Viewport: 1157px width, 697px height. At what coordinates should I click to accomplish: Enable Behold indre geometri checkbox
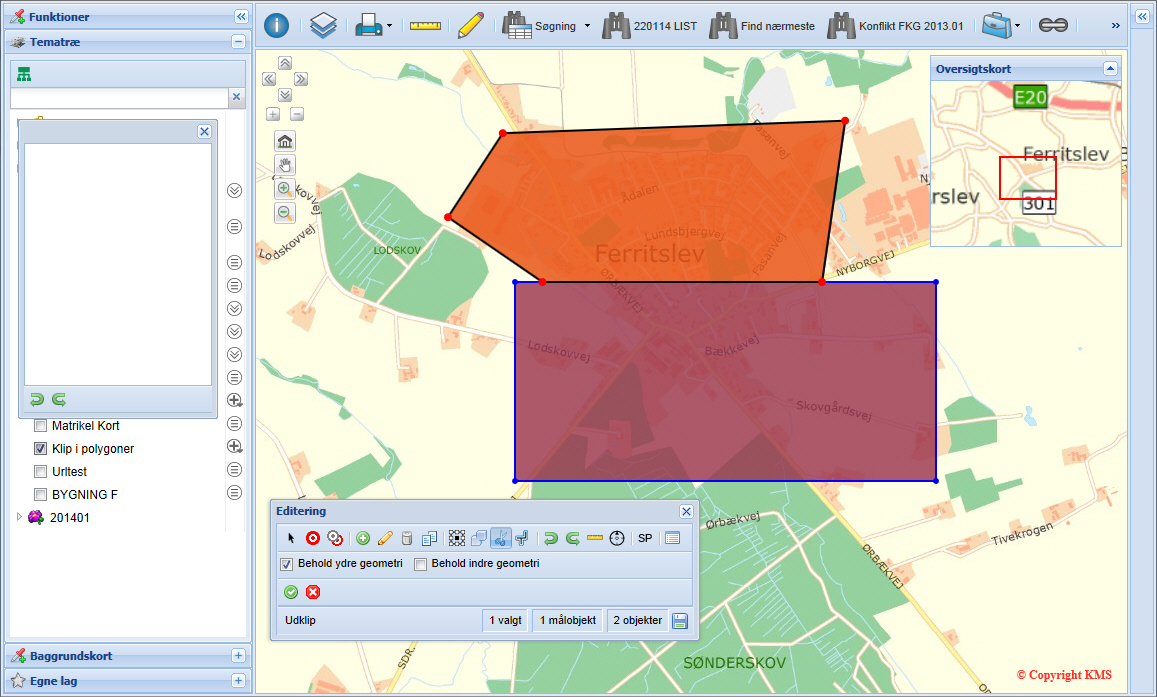click(421, 564)
